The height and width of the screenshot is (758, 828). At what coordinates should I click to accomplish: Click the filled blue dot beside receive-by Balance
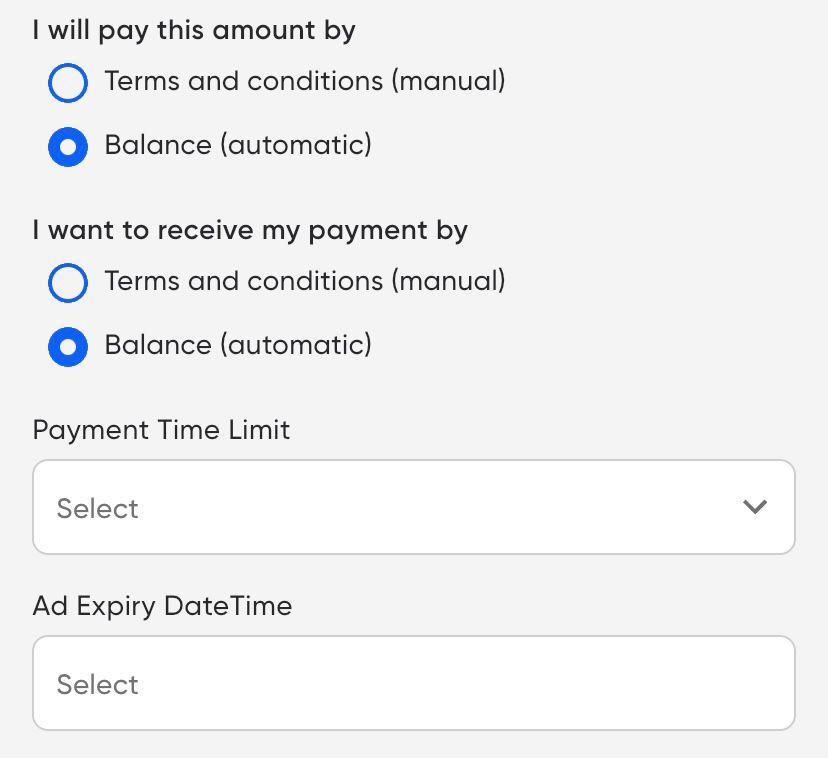(68, 346)
